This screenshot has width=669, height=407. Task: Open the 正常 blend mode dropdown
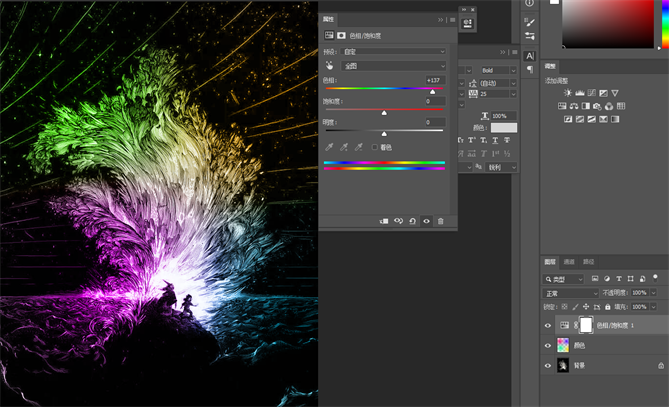click(x=569, y=293)
